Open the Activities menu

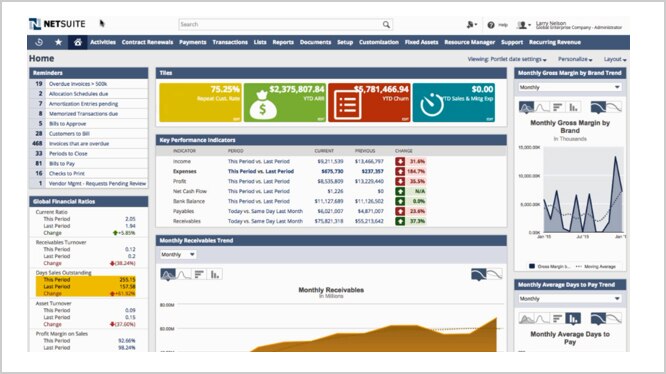tap(103, 42)
